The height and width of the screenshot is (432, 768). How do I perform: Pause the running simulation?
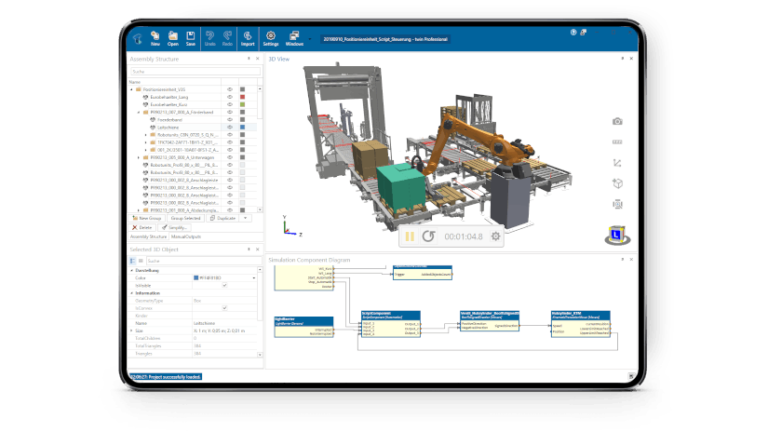tap(409, 237)
